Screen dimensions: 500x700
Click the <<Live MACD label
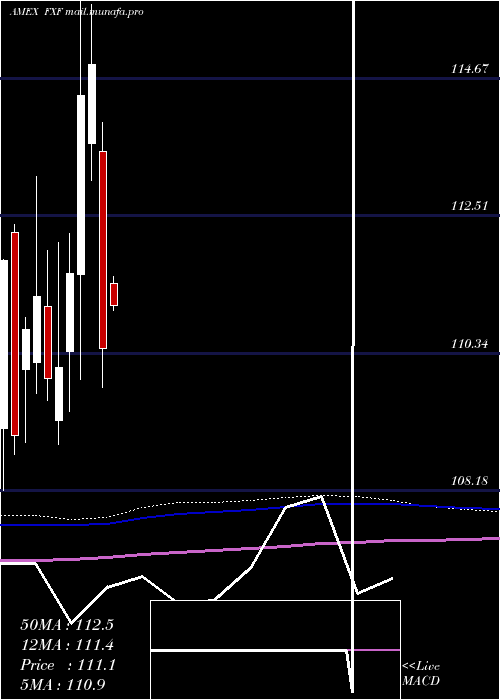(421, 673)
